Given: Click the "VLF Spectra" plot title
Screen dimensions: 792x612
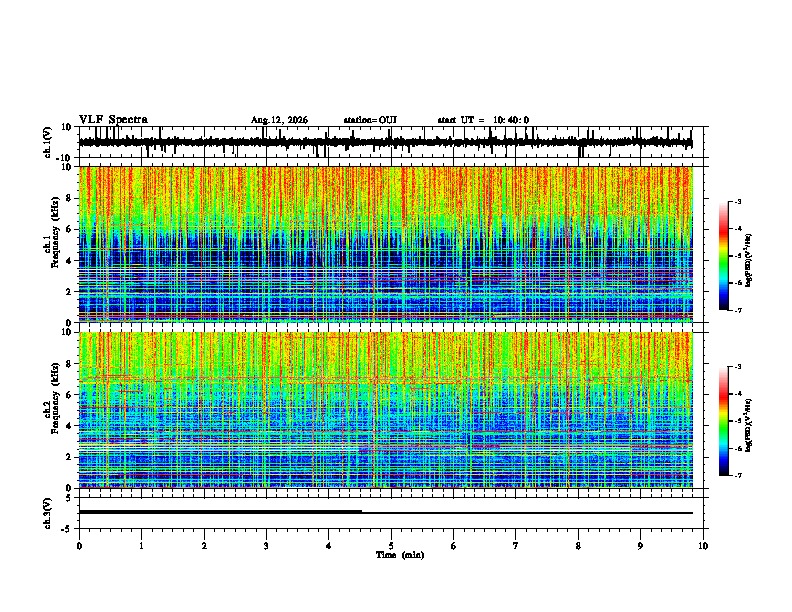Looking at the screenshot, I should 113,120.
